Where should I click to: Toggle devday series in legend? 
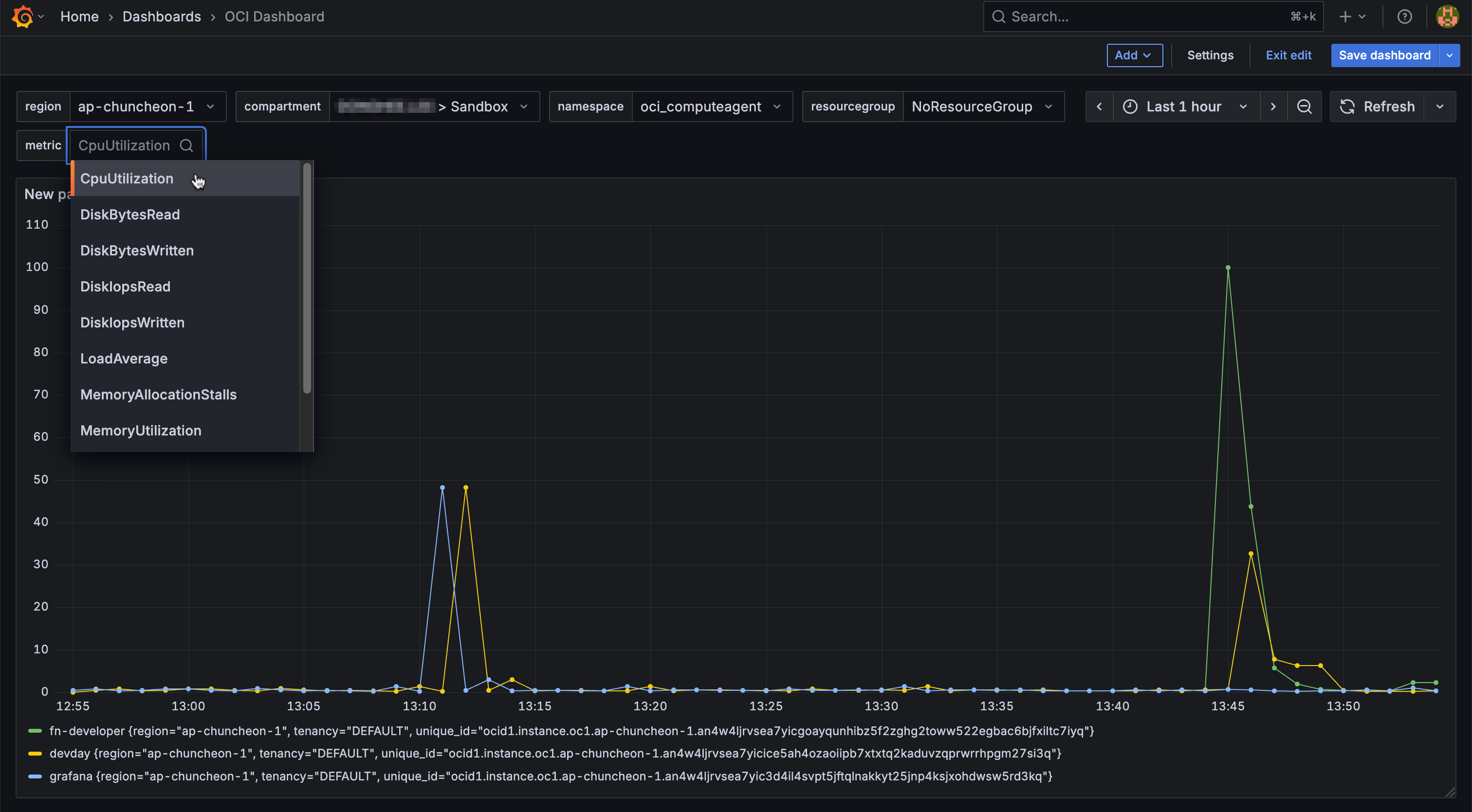[x=70, y=754]
